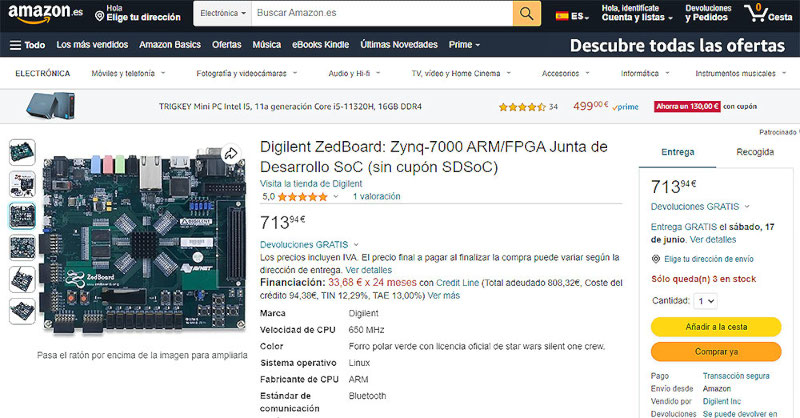800x418 pixels.
Task: Click the five-star rating stars
Action: pyautogui.click(x=309, y=197)
